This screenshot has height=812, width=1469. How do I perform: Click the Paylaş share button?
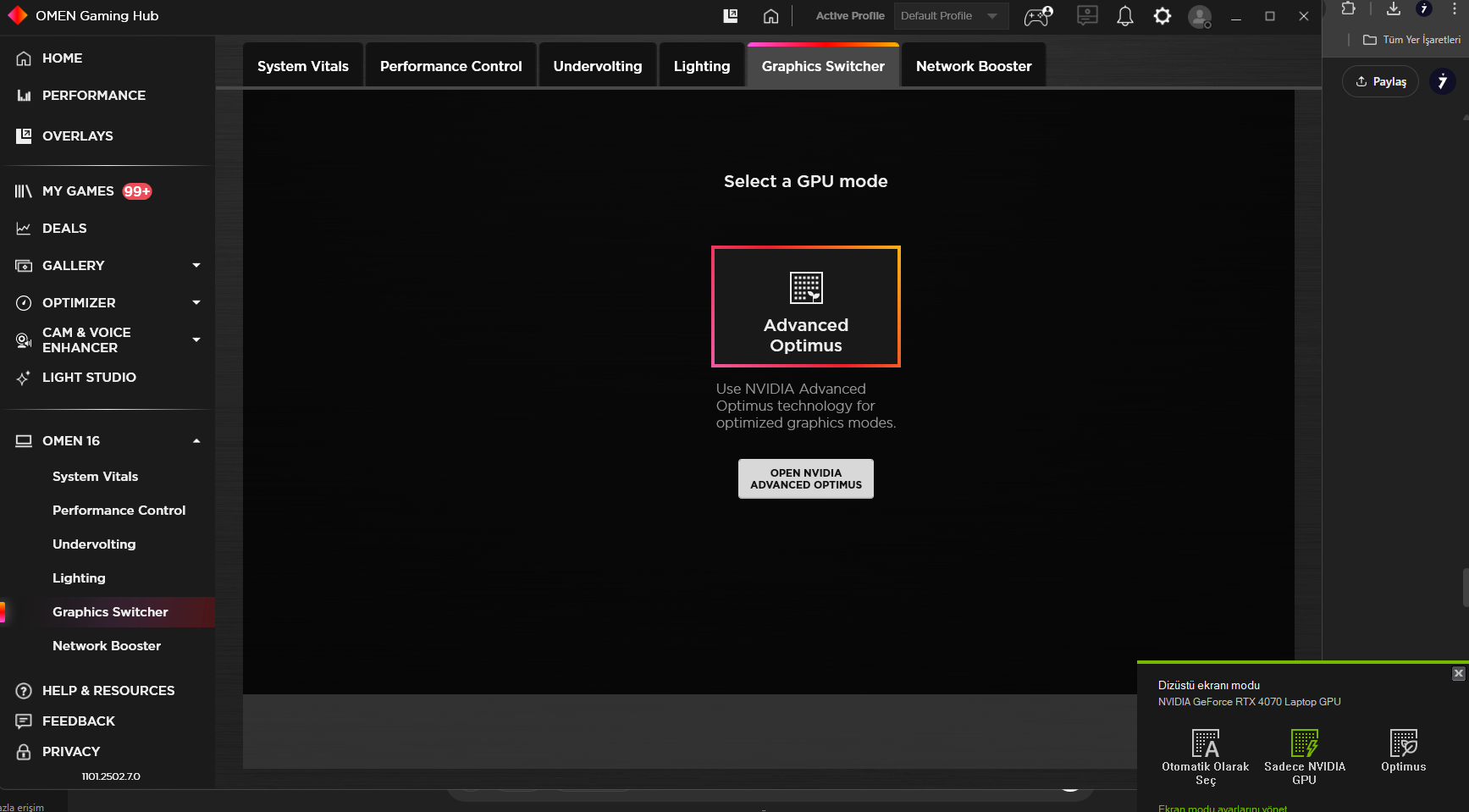[x=1381, y=81]
